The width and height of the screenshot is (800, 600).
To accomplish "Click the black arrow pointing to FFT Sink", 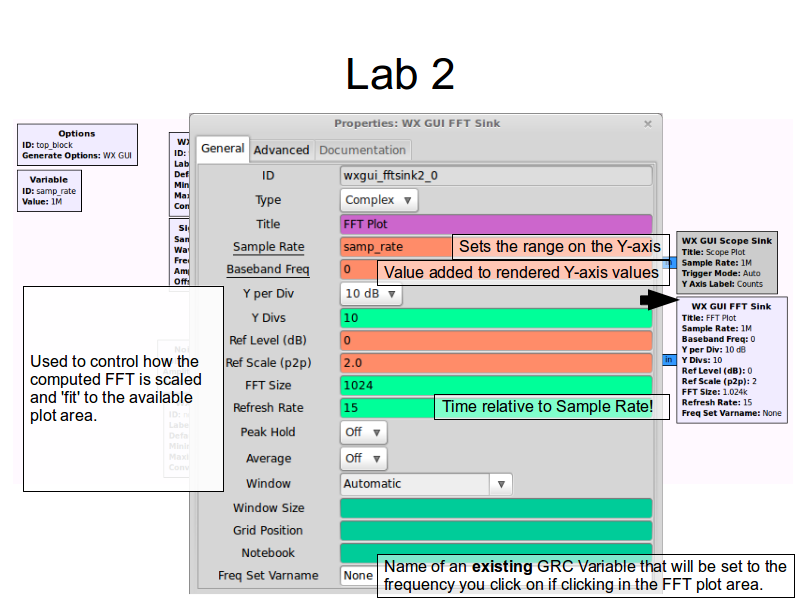I will (659, 299).
